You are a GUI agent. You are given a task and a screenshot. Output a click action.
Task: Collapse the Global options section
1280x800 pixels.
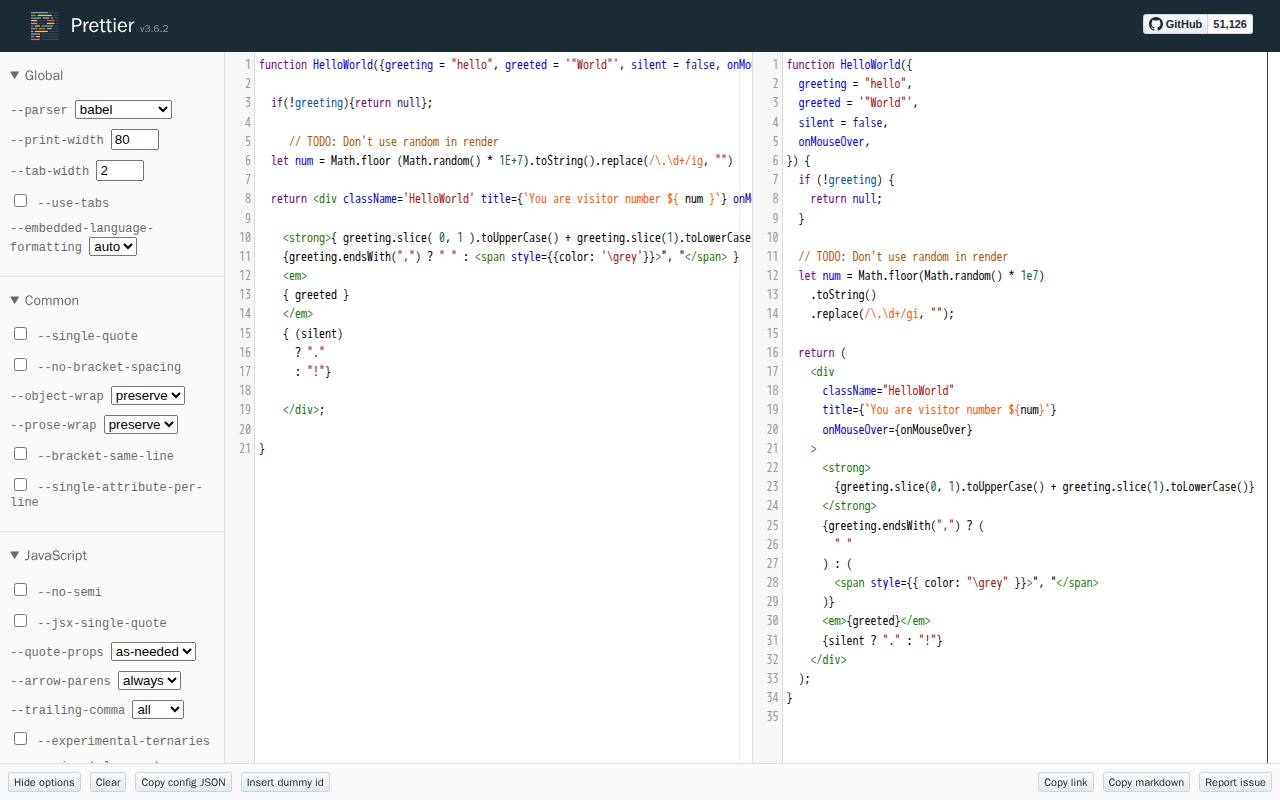coord(36,76)
